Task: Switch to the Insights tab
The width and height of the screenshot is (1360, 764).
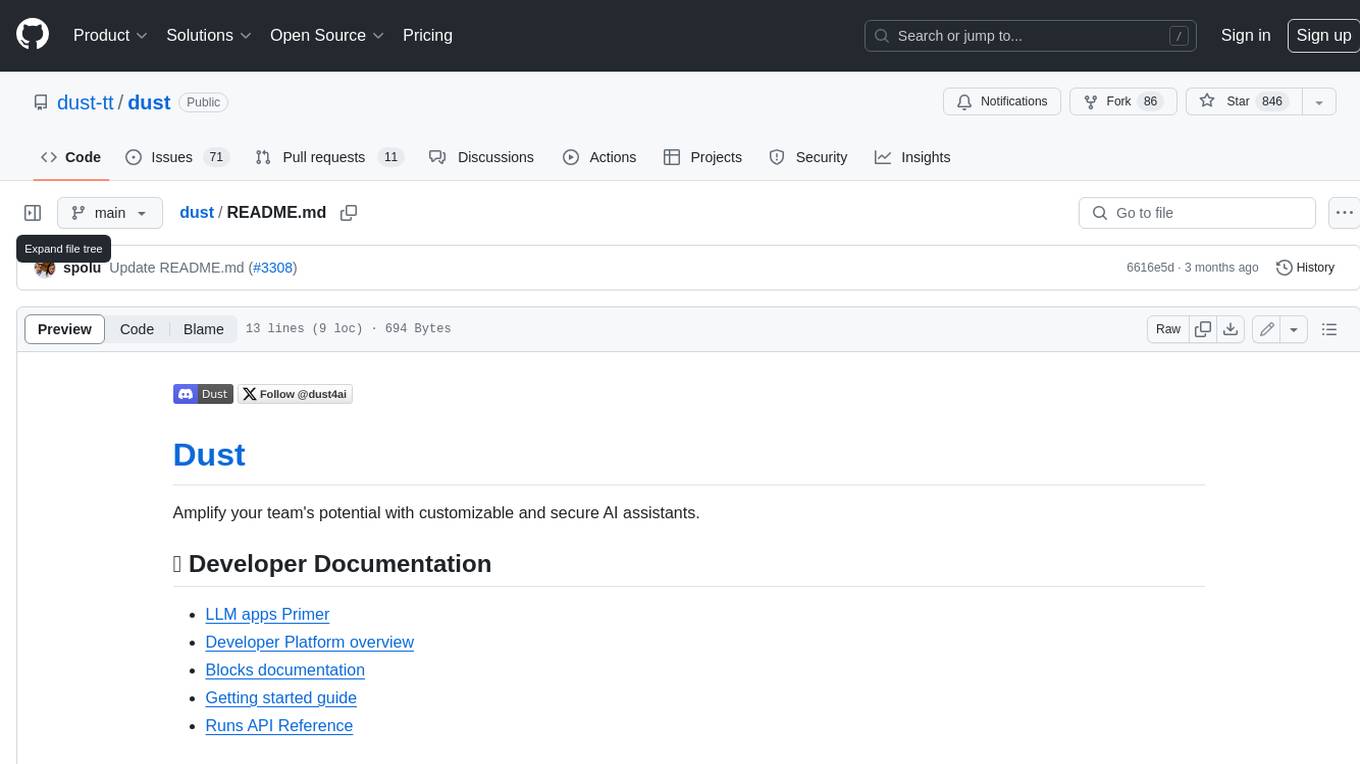Action: pyautogui.click(x=912, y=157)
